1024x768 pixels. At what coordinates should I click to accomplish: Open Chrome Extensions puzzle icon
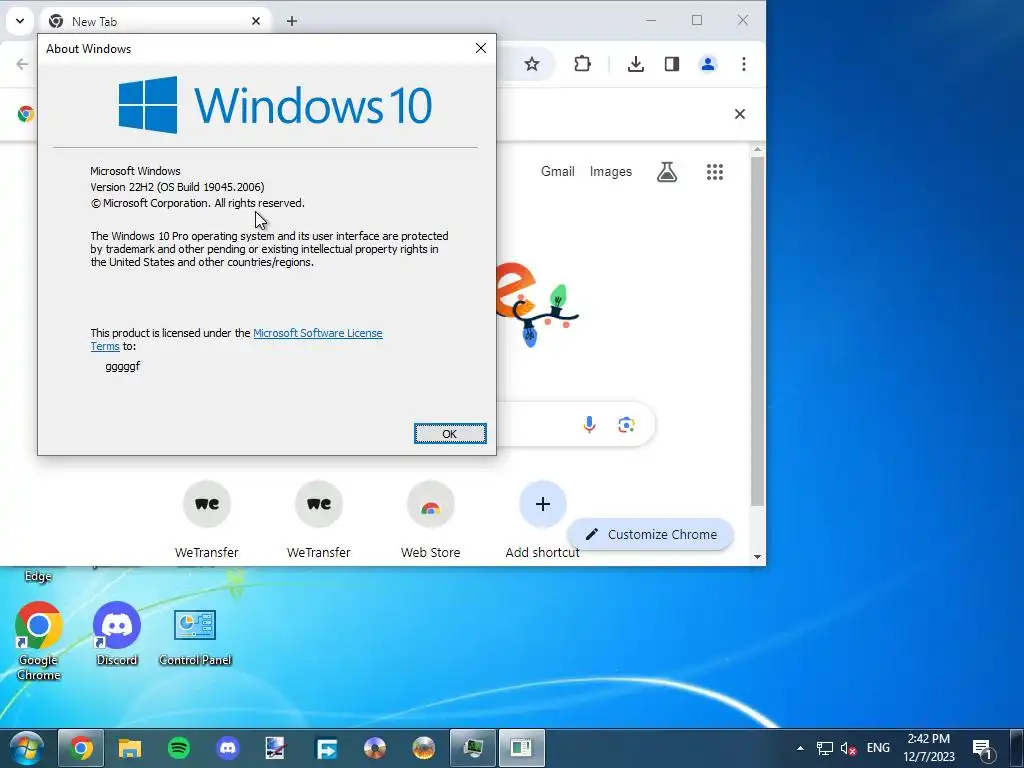pos(582,64)
